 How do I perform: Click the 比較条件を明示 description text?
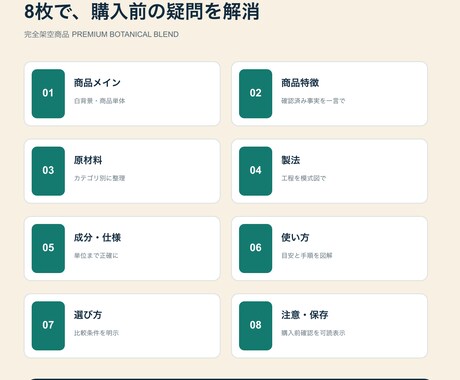point(96,333)
